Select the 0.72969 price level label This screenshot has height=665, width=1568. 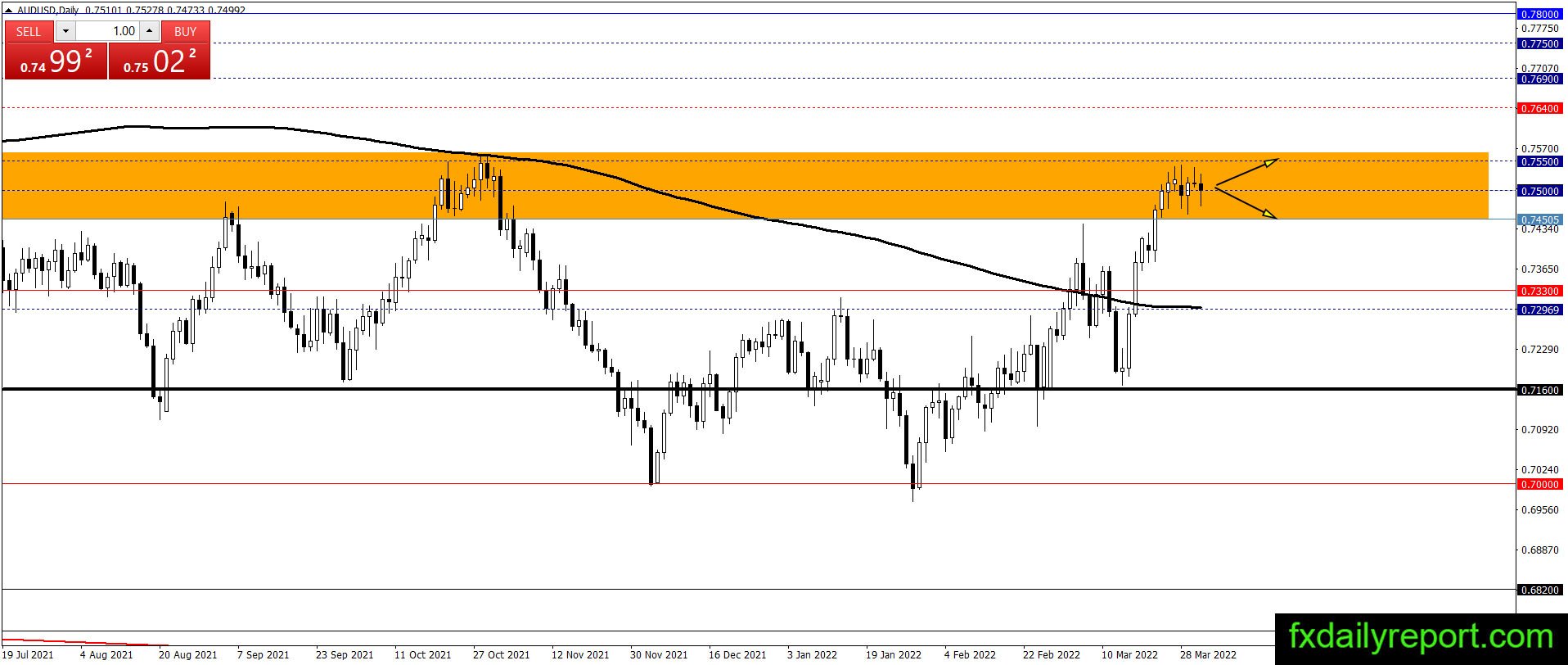tap(1539, 310)
